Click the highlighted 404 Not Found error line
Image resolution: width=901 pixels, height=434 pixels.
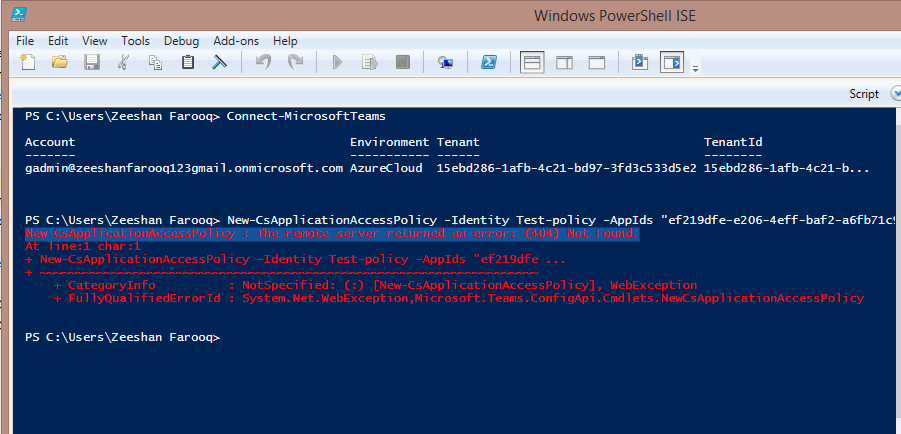(332, 233)
